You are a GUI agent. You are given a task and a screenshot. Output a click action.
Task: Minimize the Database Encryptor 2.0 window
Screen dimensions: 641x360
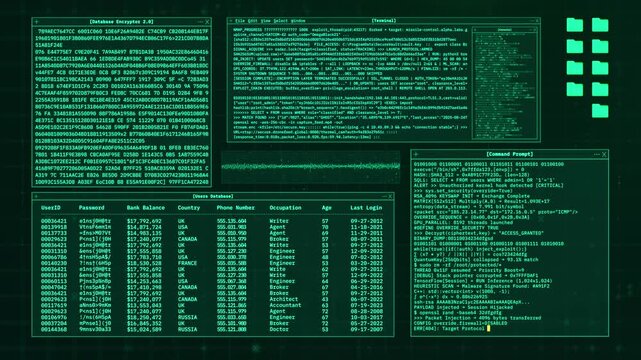click(200, 22)
